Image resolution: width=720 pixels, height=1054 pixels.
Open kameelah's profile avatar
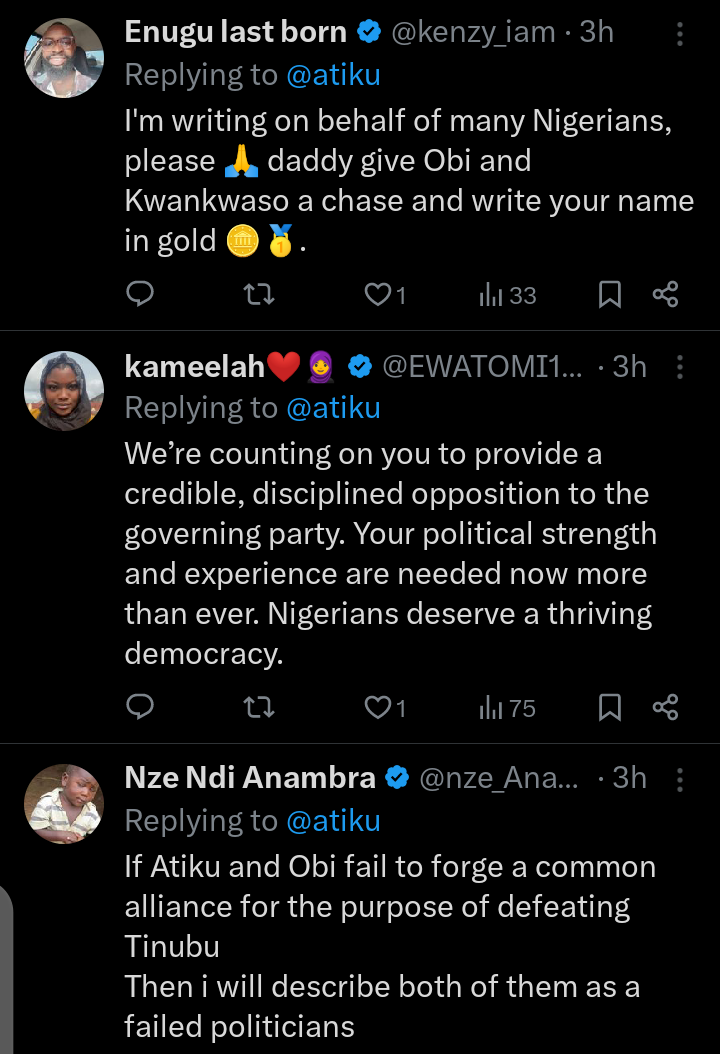tap(64, 391)
